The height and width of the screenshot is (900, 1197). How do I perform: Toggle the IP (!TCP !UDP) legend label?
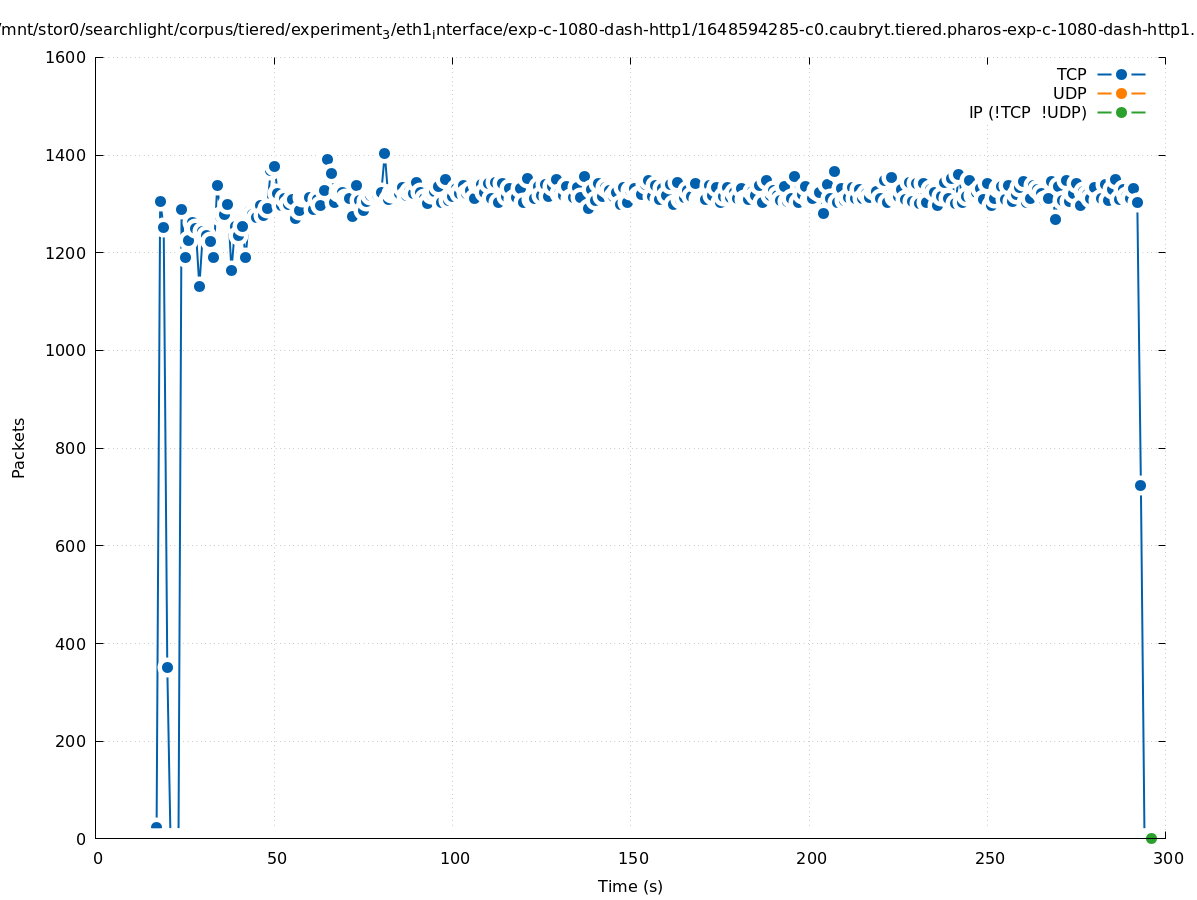pyautogui.click(x=1027, y=112)
